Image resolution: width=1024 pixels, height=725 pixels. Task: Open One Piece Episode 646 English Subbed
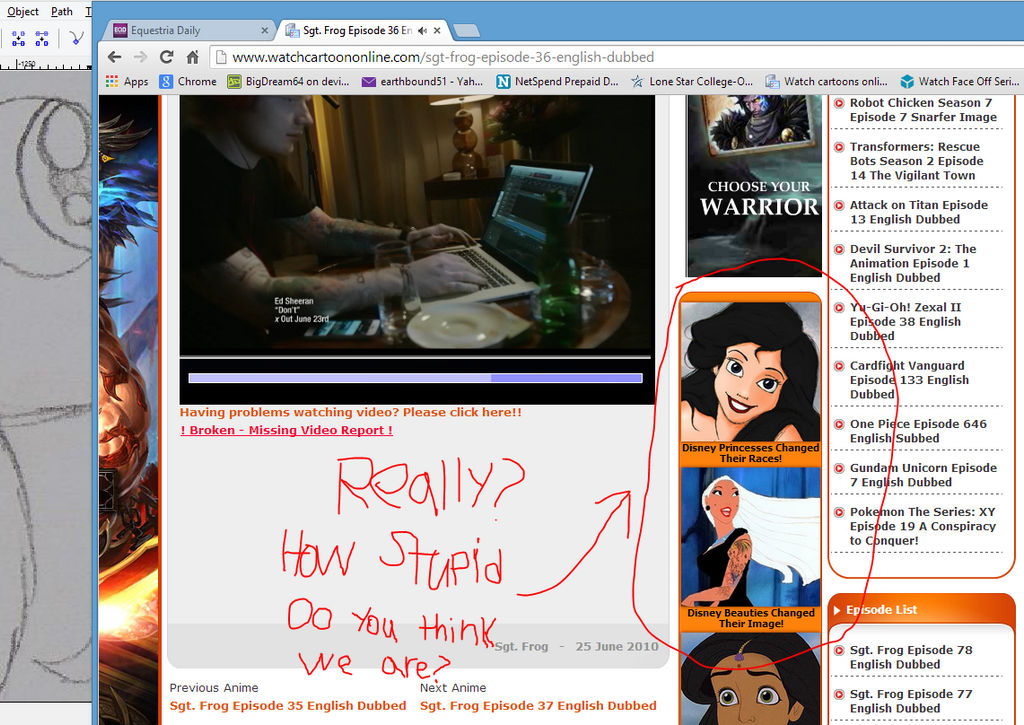click(918, 431)
